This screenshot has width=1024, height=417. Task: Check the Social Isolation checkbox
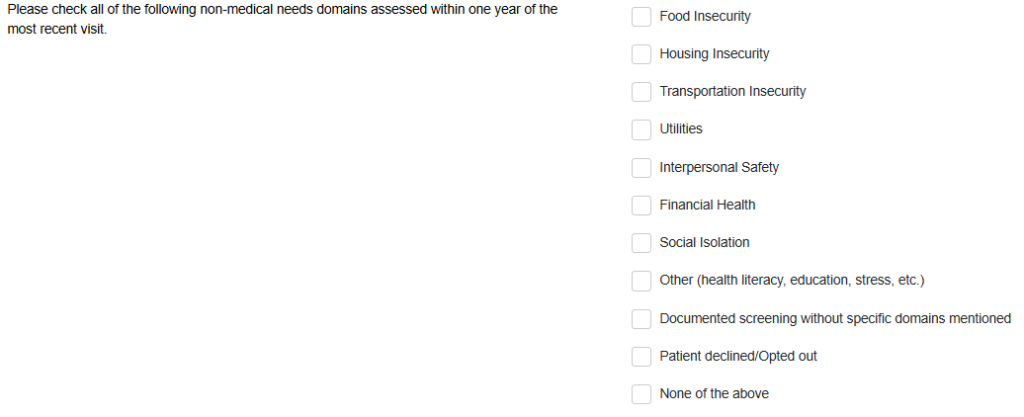641,243
